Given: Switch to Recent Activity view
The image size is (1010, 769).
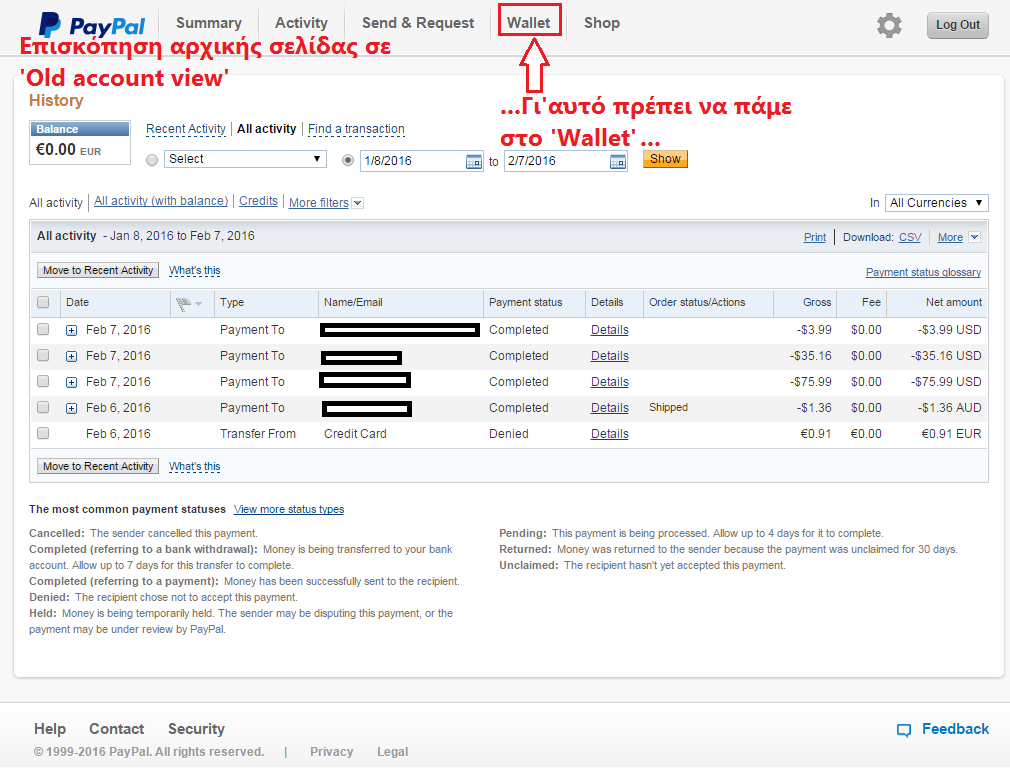Looking at the screenshot, I should click(x=186, y=129).
